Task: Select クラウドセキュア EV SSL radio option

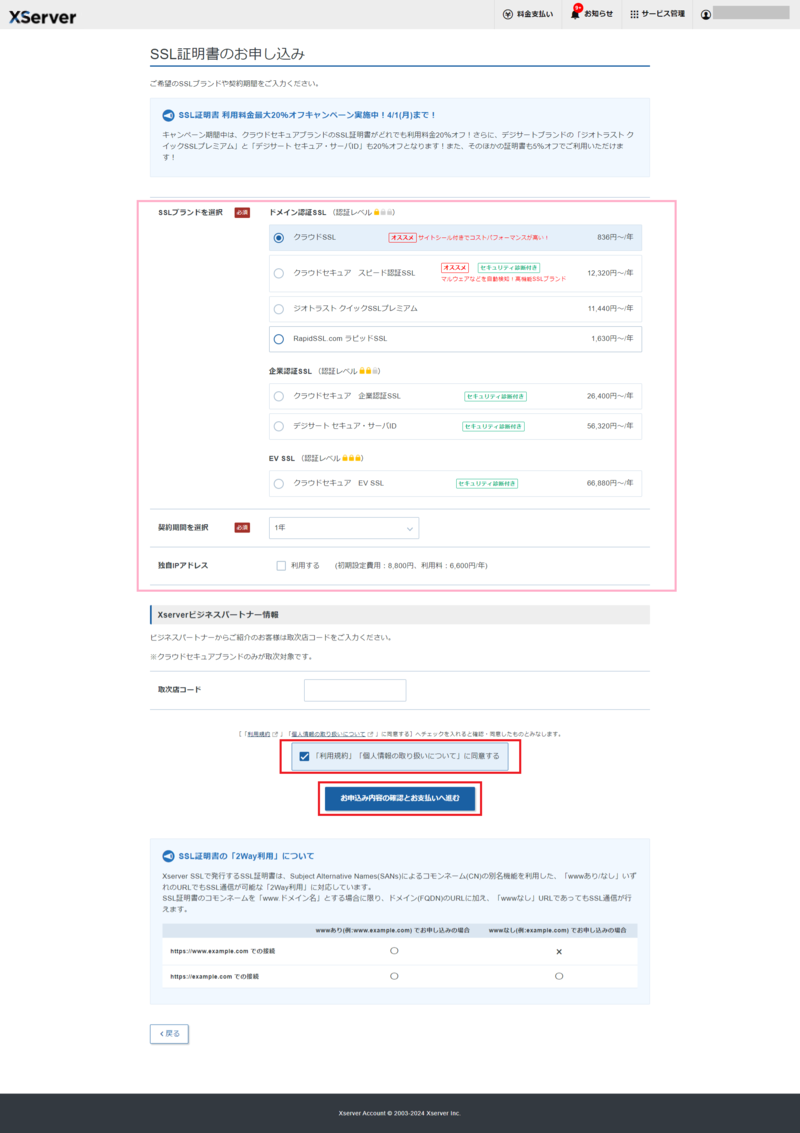Action: coord(279,483)
